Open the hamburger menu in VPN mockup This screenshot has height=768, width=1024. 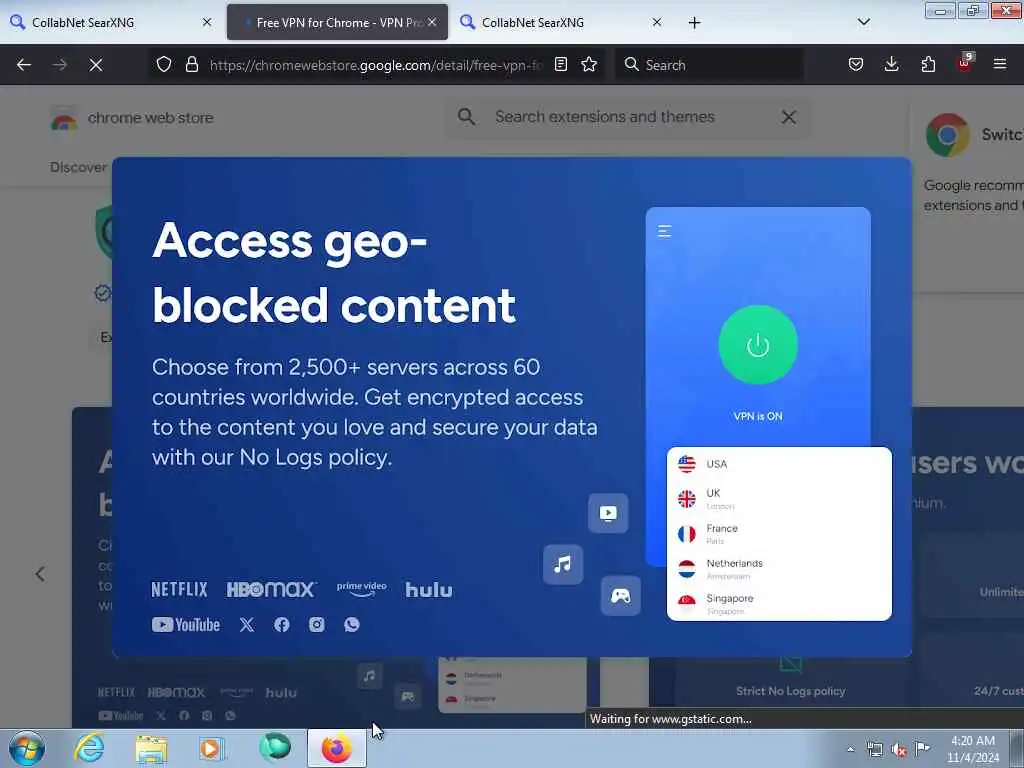pyautogui.click(x=664, y=231)
